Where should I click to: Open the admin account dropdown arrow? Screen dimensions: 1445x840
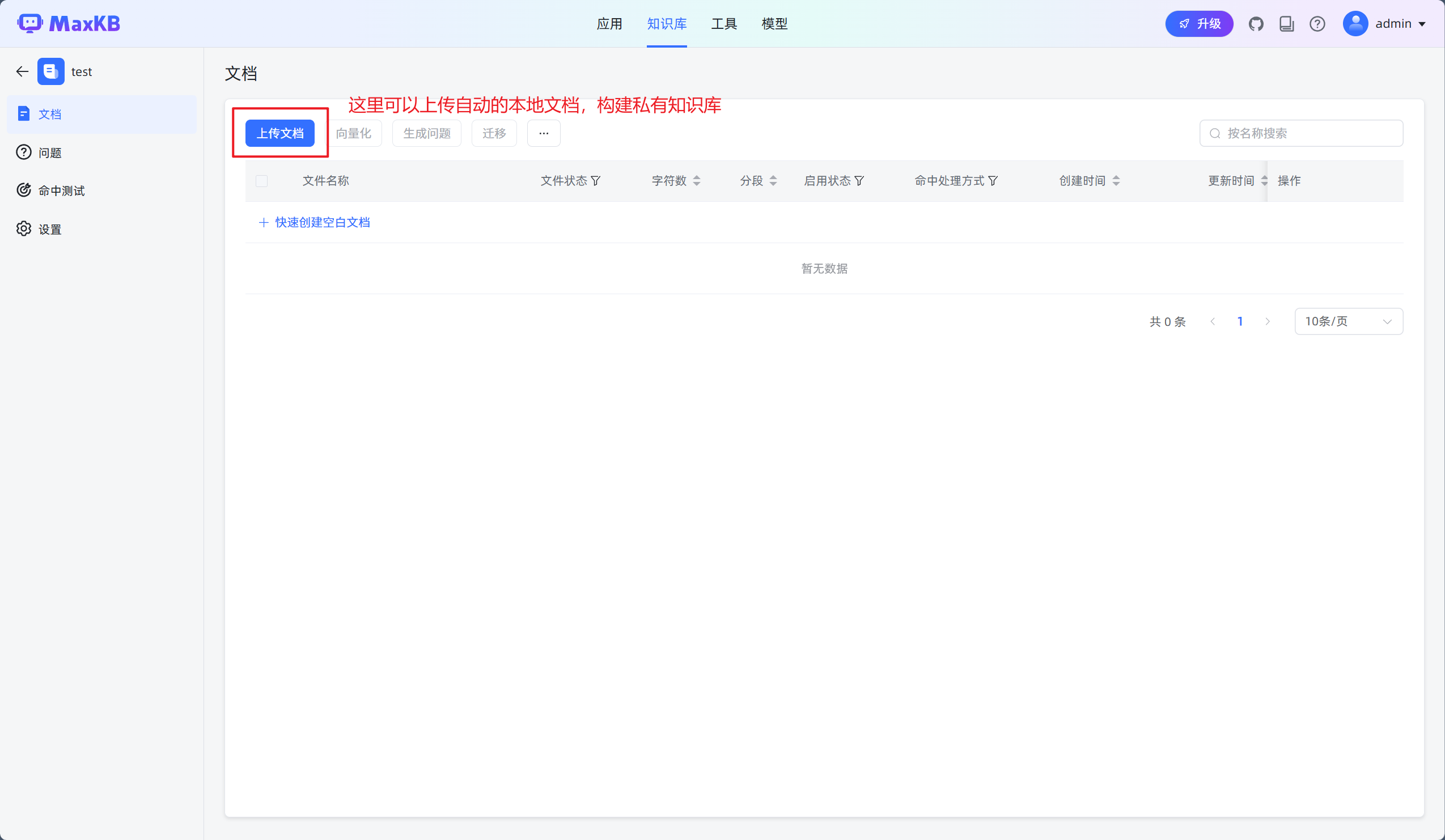click(x=1422, y=24)
